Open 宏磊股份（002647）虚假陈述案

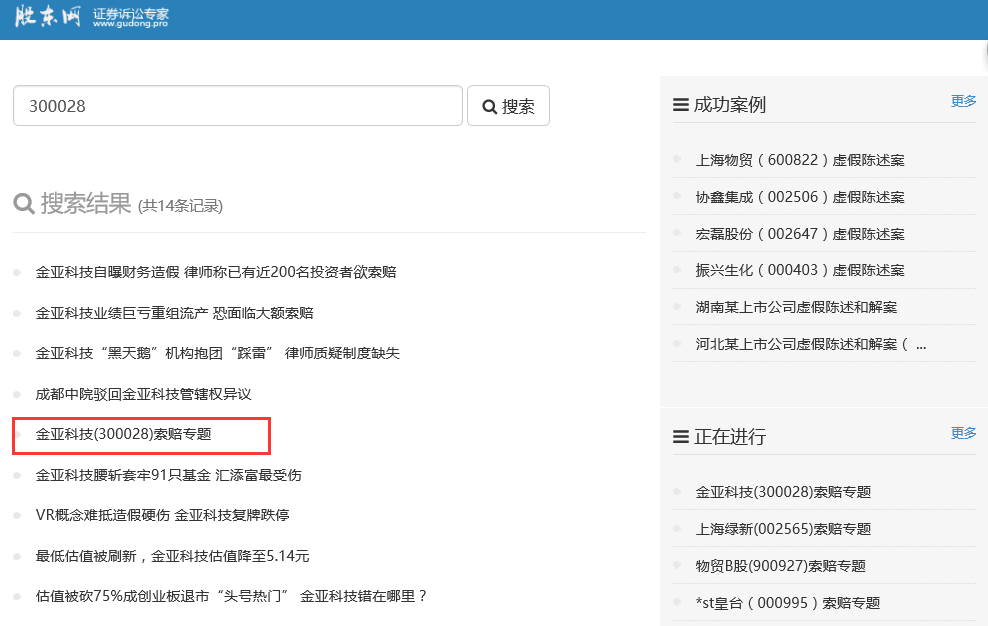click(x=799, y=234)
